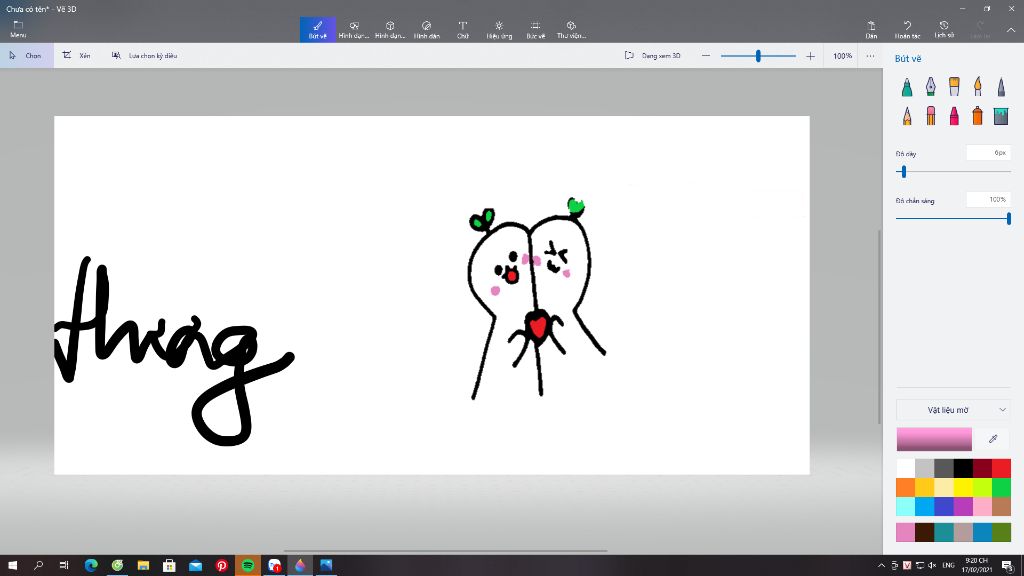Collapse the ribbon with the chevron
The image size is (1024, 576).
[x=1011, y=30]
